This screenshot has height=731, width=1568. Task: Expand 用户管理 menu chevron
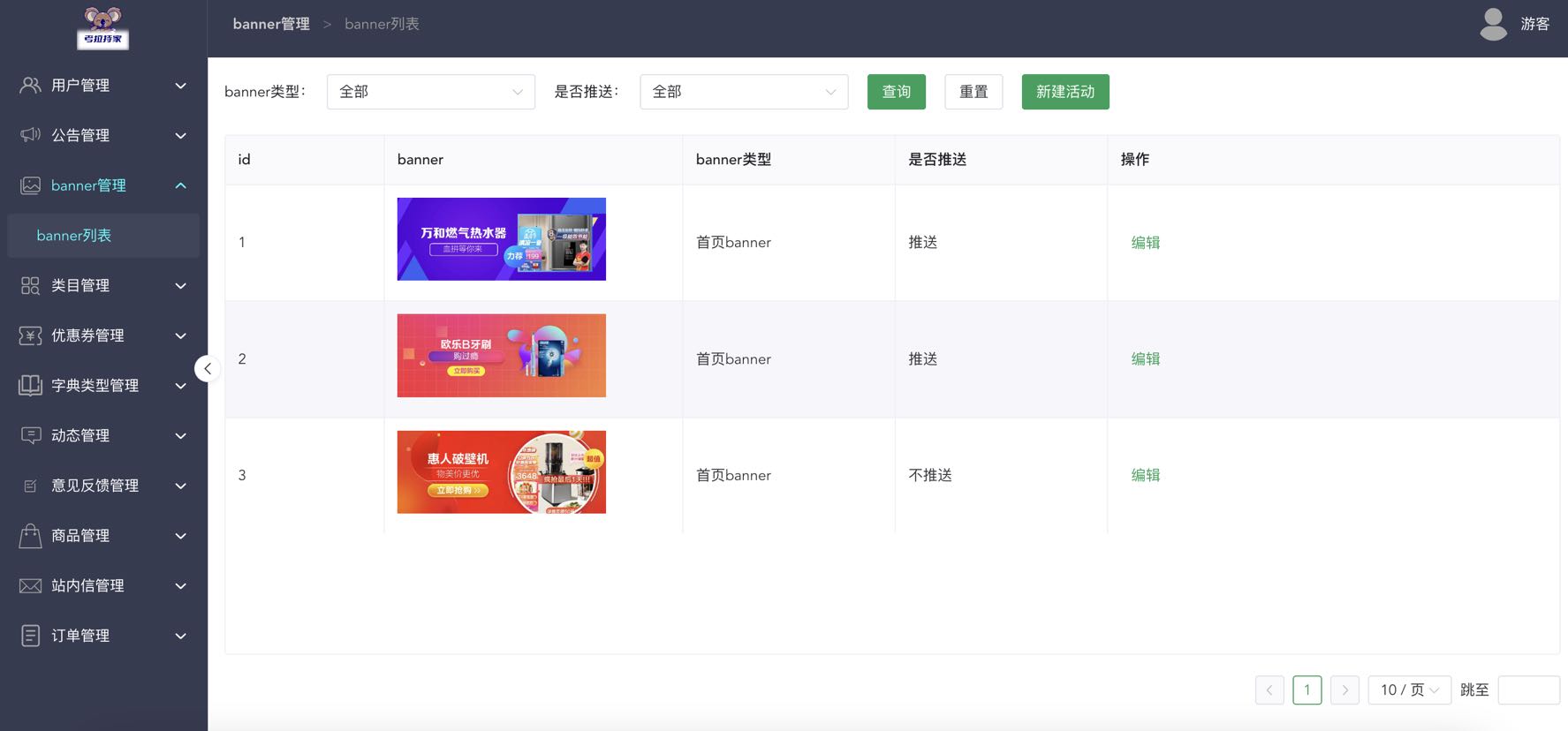click(180, 86)
